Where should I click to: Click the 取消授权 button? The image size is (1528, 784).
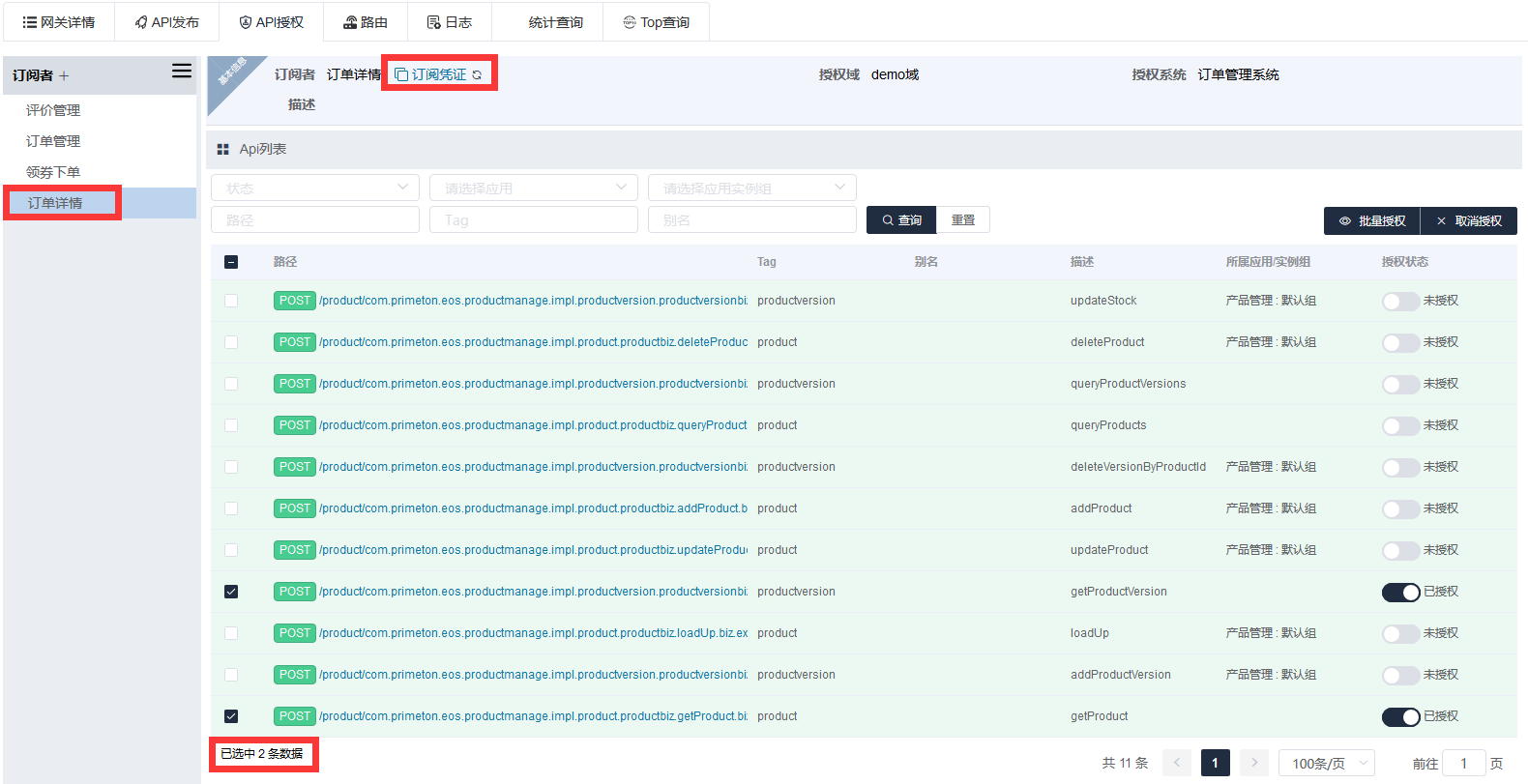click(1468, 221)
